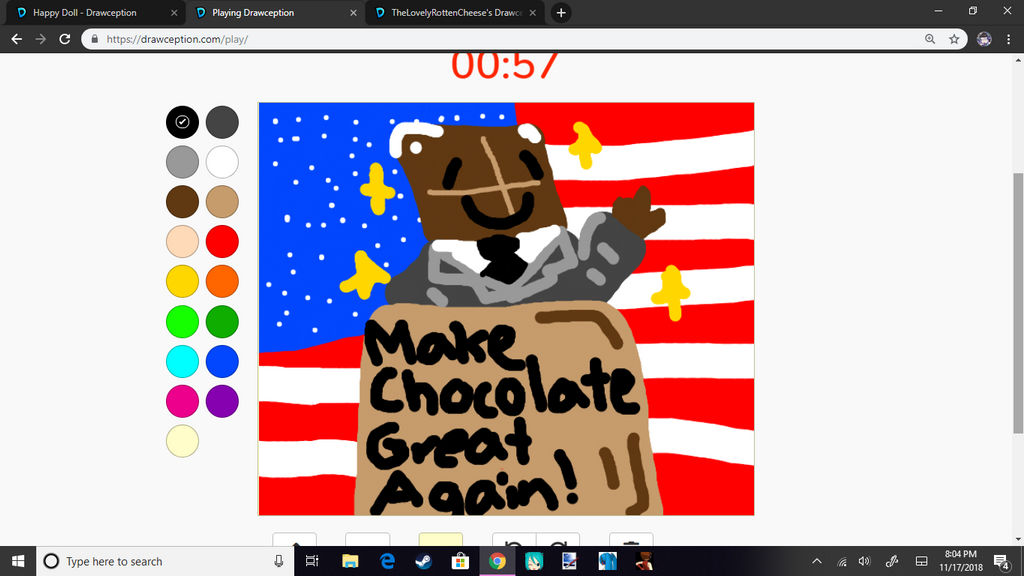Image resolution: width=1024 pixels, height=576 pixels.
Task: Choose the blue color swatch
Action: 222,361
